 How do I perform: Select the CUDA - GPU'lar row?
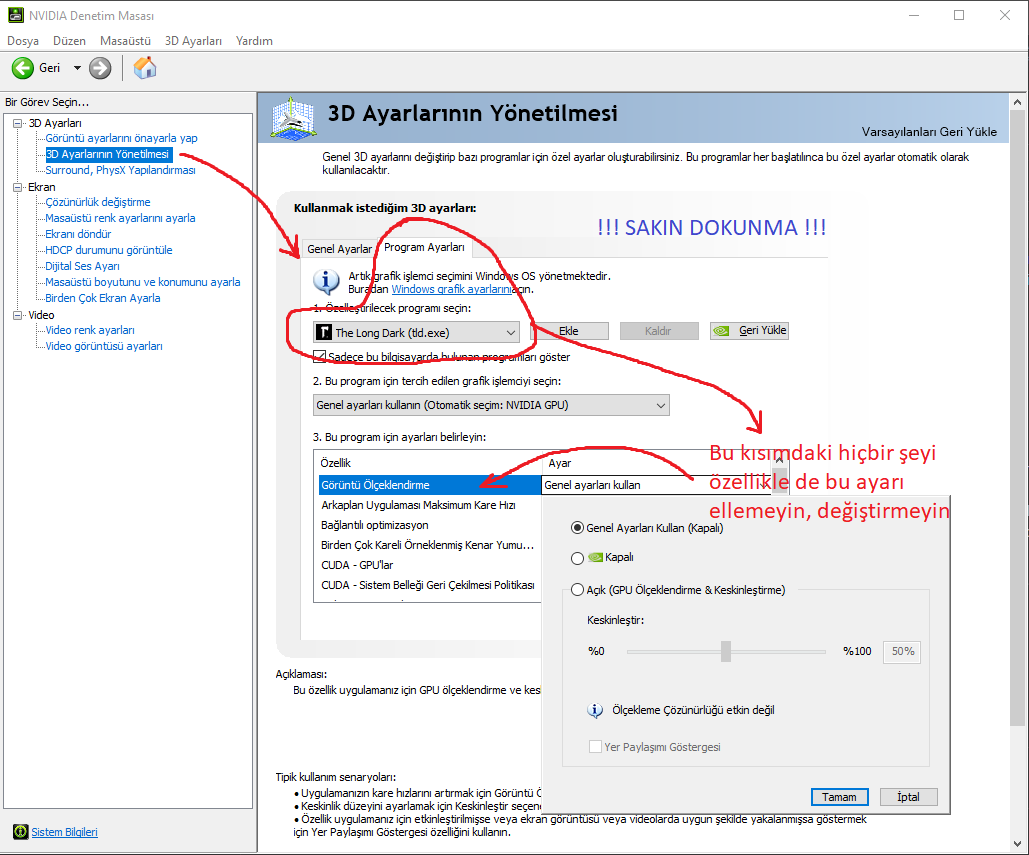point(358,566)
